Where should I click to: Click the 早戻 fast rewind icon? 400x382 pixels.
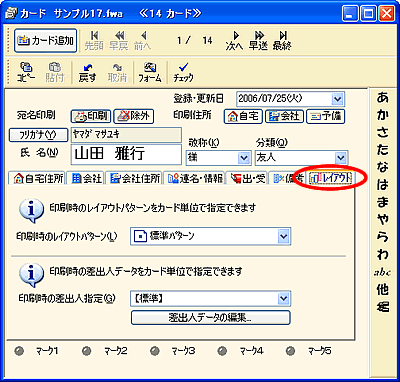pos(119,41)
